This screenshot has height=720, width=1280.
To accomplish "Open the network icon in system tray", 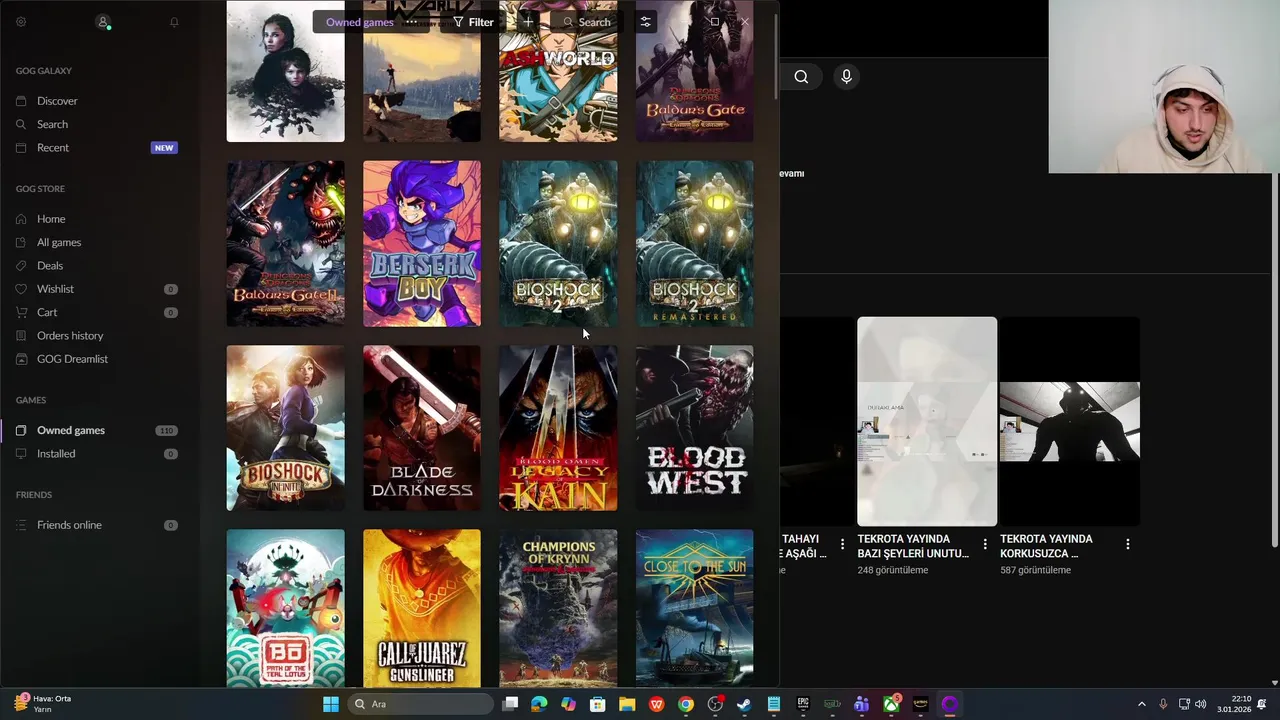I will point(1184,704).
